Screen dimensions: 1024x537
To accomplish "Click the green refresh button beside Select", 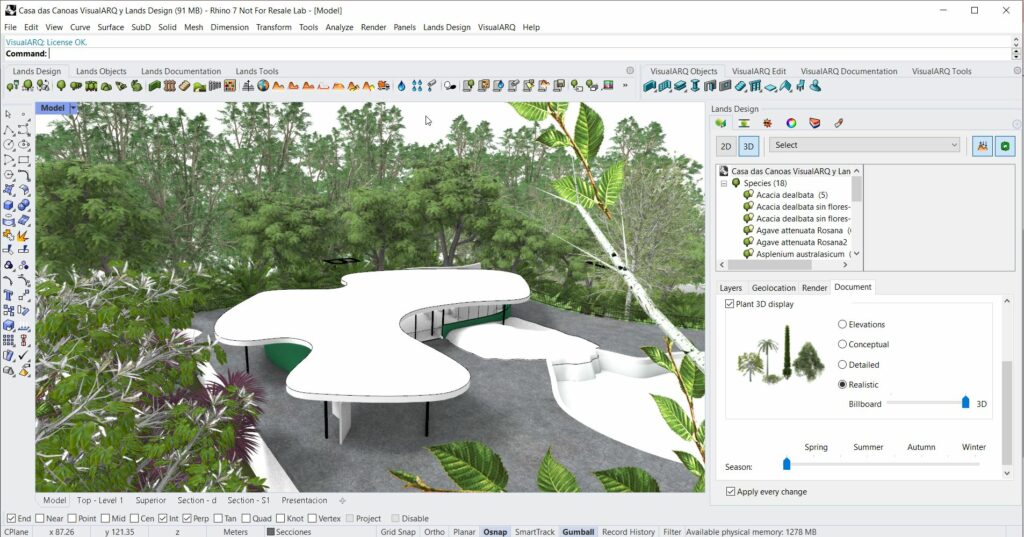I will (x=1005, y=146).
